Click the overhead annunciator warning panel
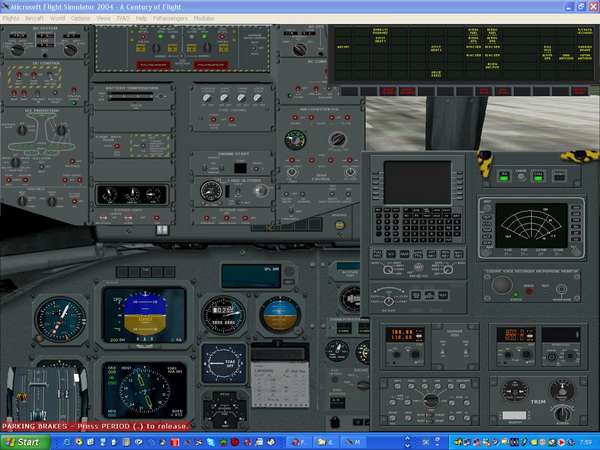Screen dimensions: 600x450 coord(464,54)
